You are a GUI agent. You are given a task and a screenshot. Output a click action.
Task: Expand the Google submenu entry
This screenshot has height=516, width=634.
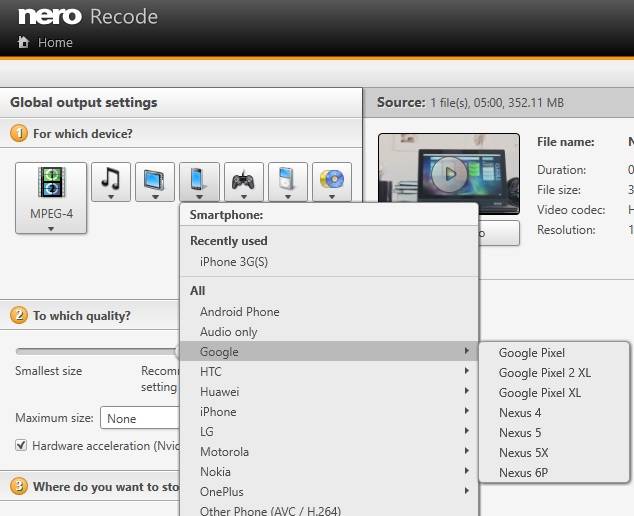pos(329,351)
